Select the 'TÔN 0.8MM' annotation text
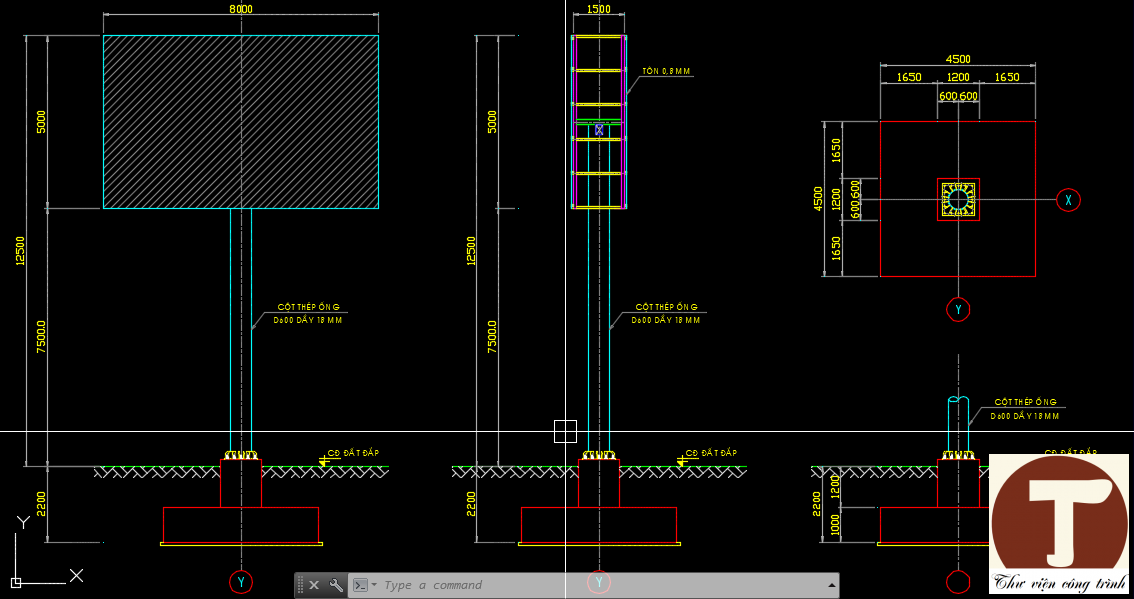The image size is (1134, 599). 665,72
